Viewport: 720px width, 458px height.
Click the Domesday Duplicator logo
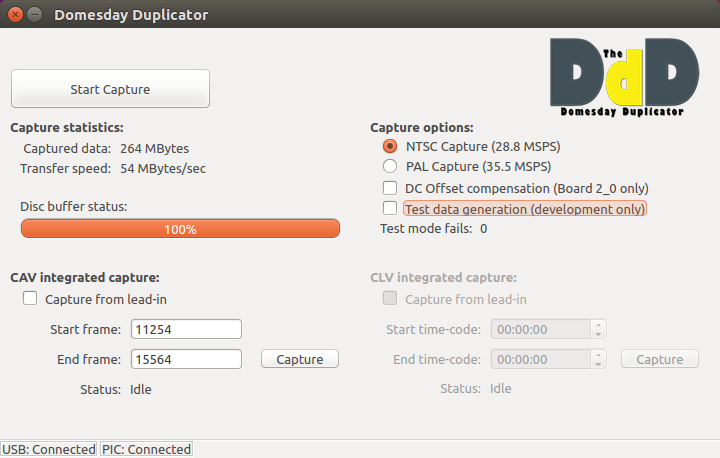click(624, 77)
